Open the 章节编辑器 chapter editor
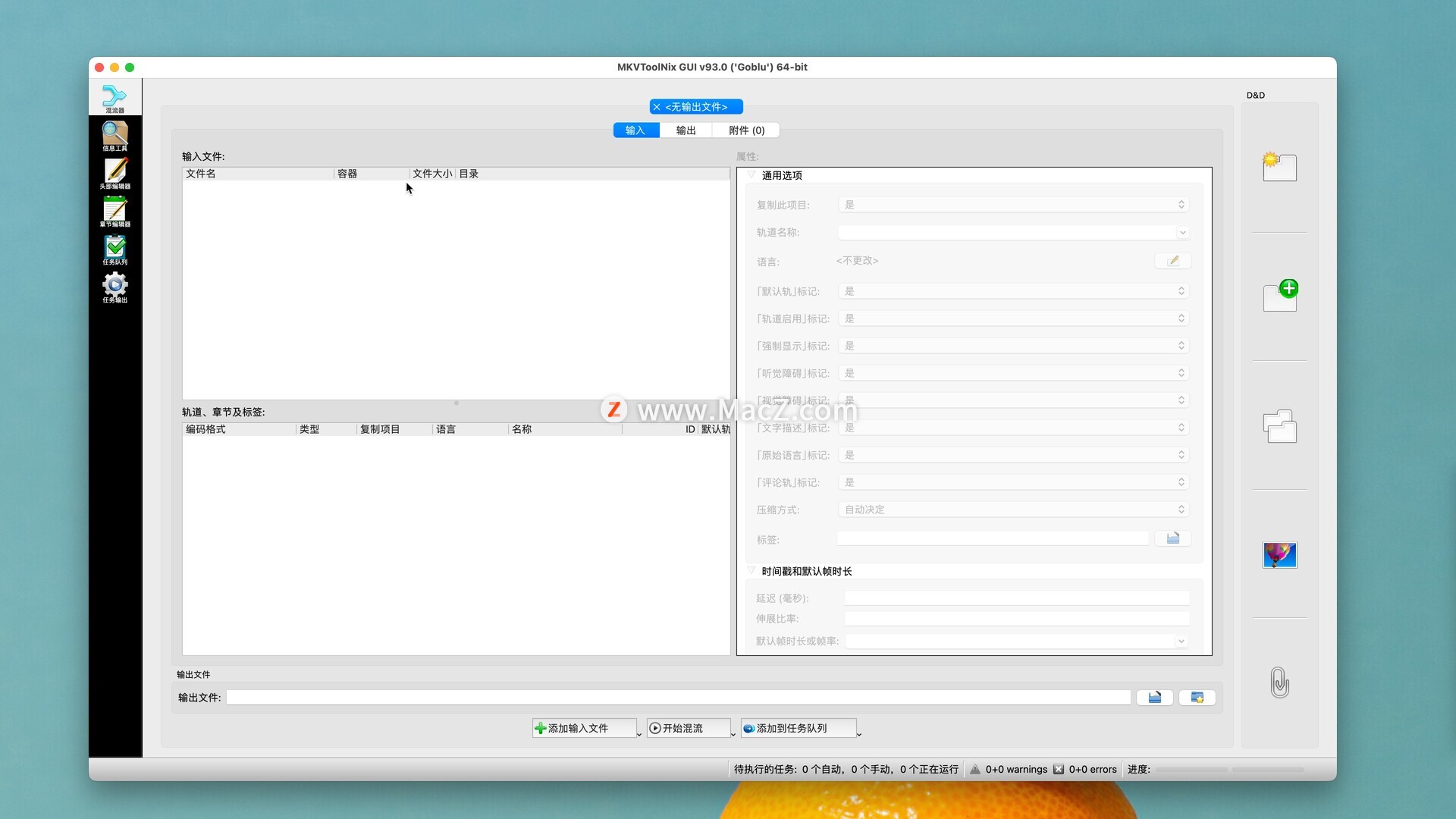The height and width of the screenshot is (819, 1456). click(x=115, y=212)
